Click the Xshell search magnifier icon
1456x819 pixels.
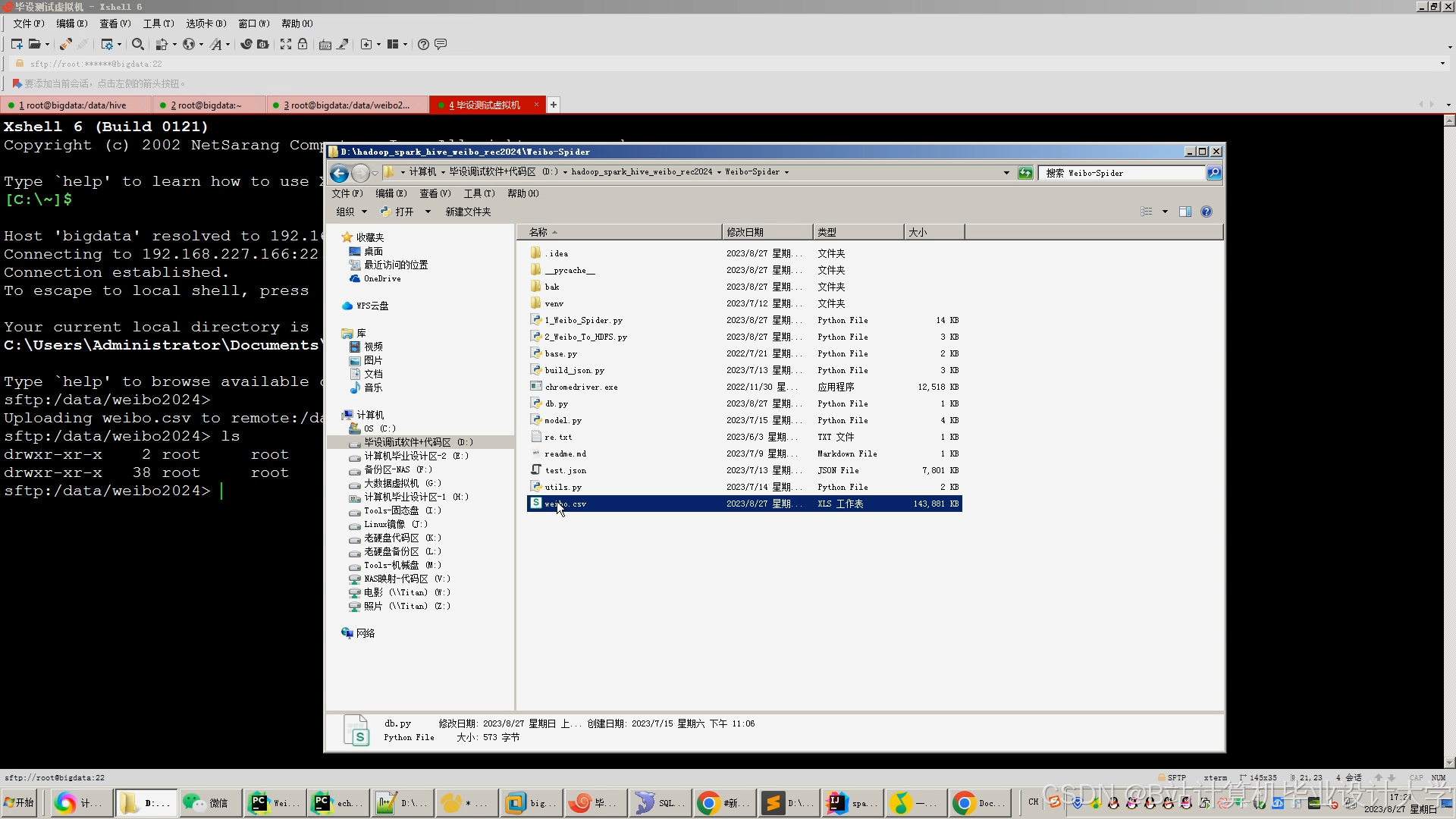pyautogui.click(x=137, y=44)
